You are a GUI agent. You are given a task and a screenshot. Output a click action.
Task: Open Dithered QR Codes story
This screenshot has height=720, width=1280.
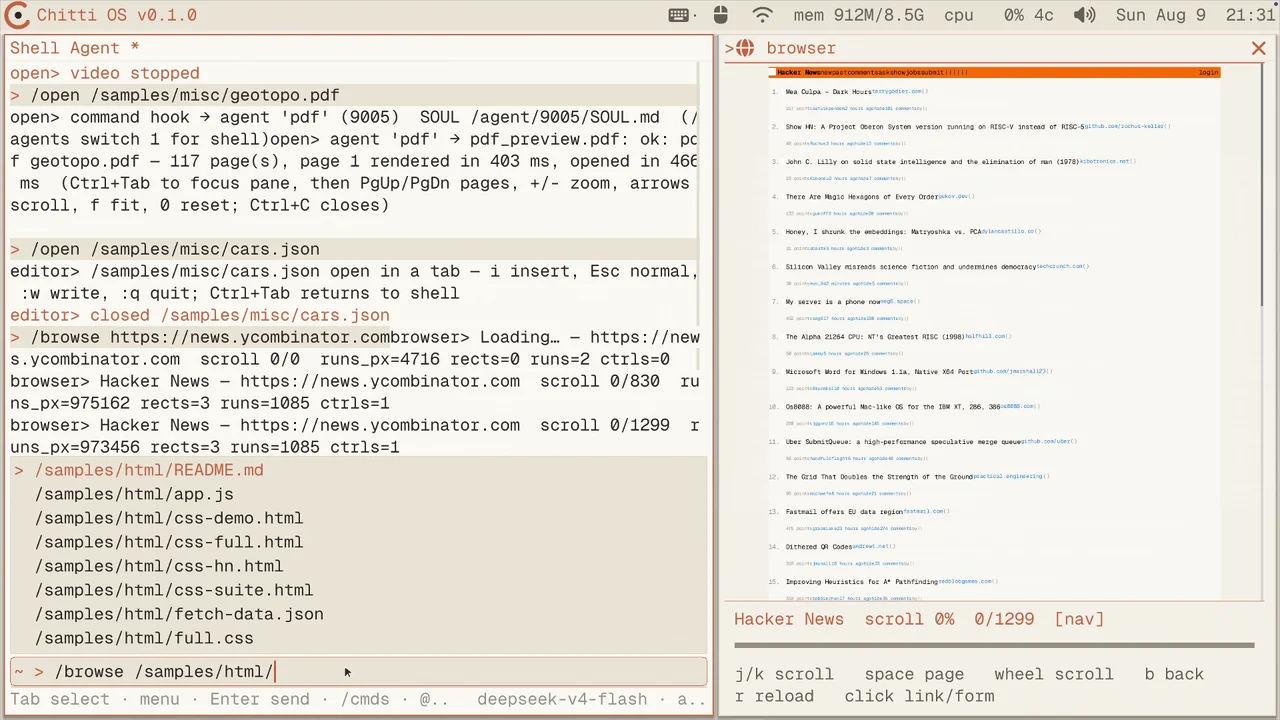click(x=818, y=547)
